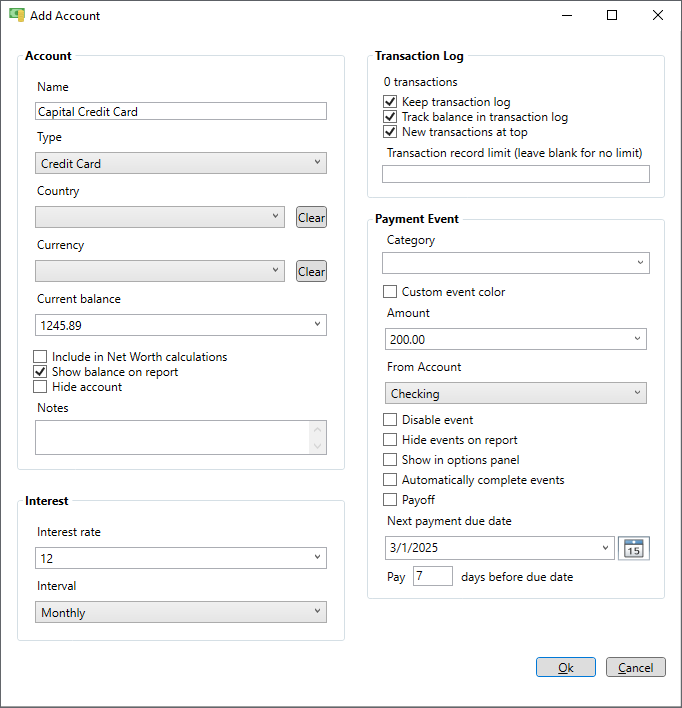Expand the From Account Checking dropdown

coord(516,393)
